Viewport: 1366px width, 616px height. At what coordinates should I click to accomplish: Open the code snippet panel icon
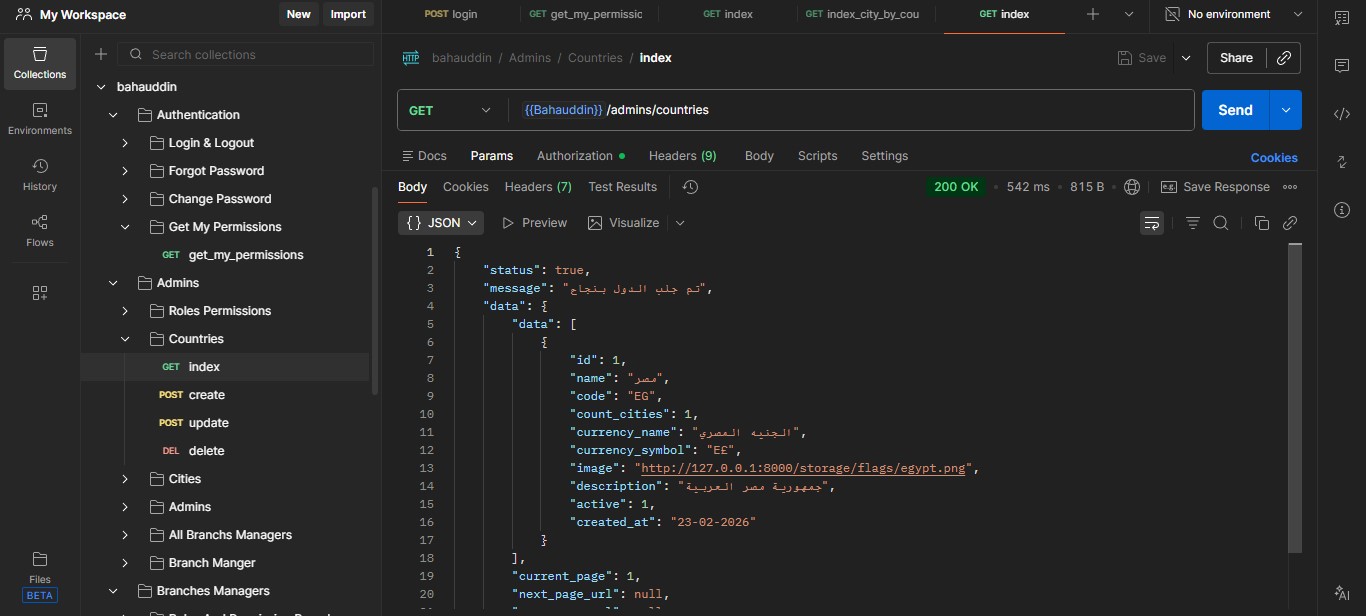coord(1342,114)
